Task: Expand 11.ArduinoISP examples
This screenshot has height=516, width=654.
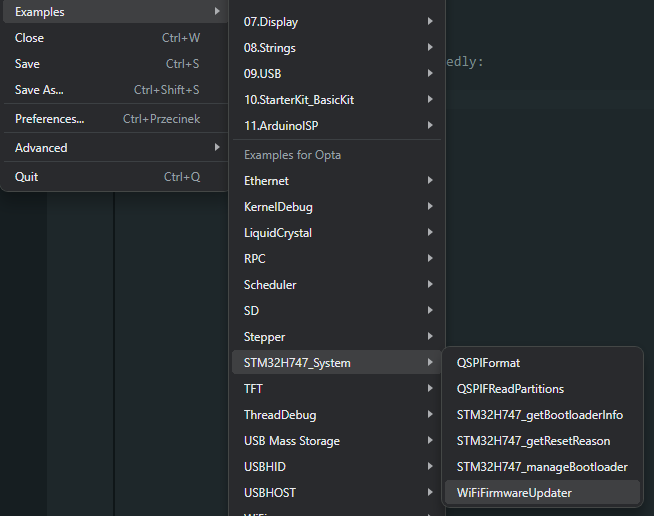Action: coord(337,126)
